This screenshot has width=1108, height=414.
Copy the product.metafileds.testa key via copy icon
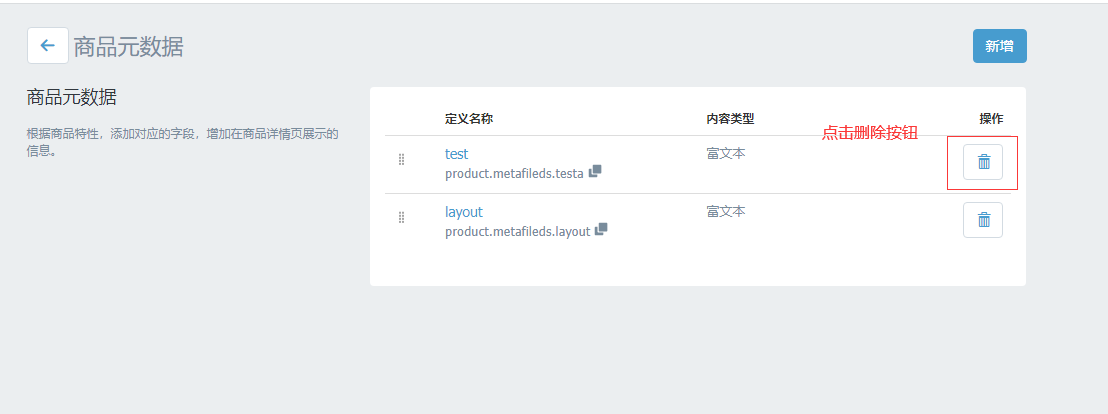pos(595,171)
